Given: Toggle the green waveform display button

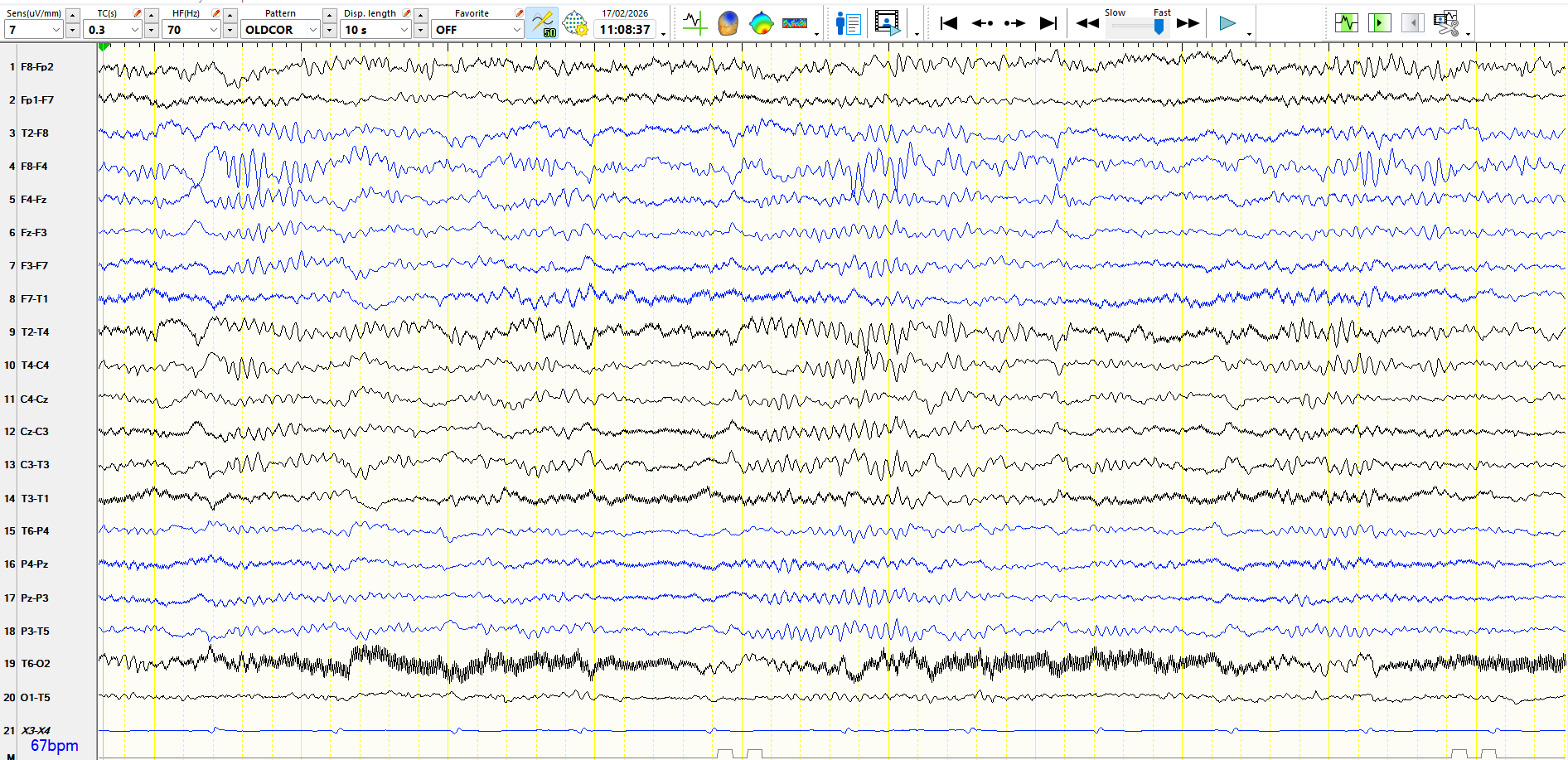Looking at the screenshot, I should pyautogui.click(x=1347, y=23).
